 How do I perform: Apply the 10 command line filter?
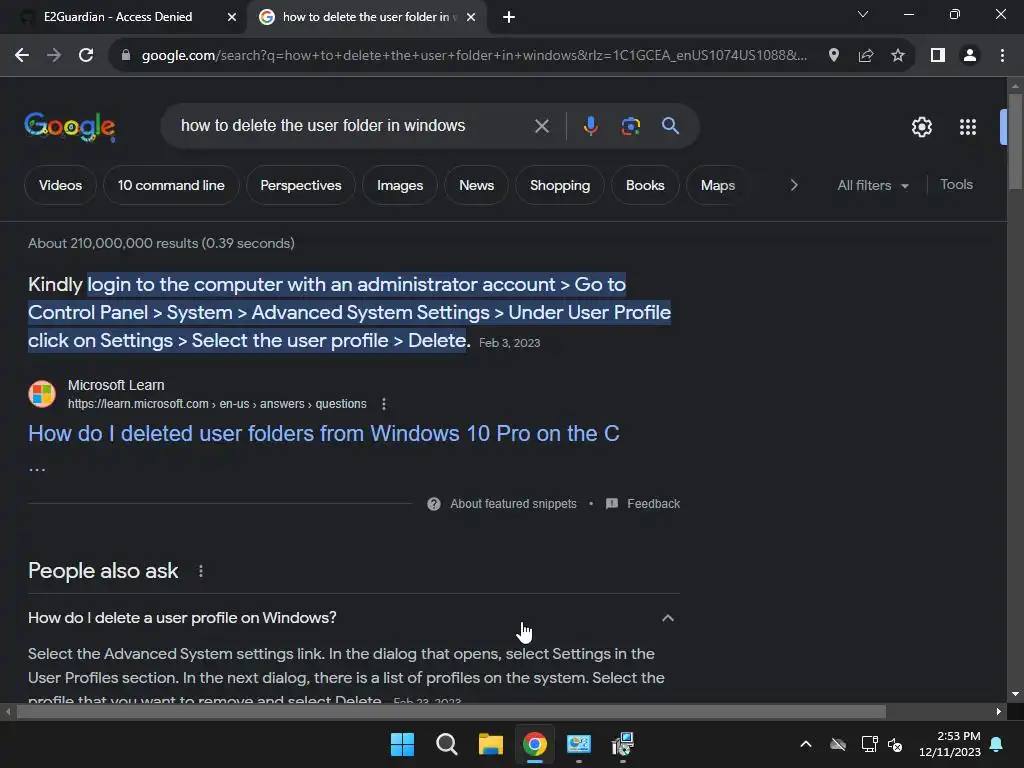(171, 185)
